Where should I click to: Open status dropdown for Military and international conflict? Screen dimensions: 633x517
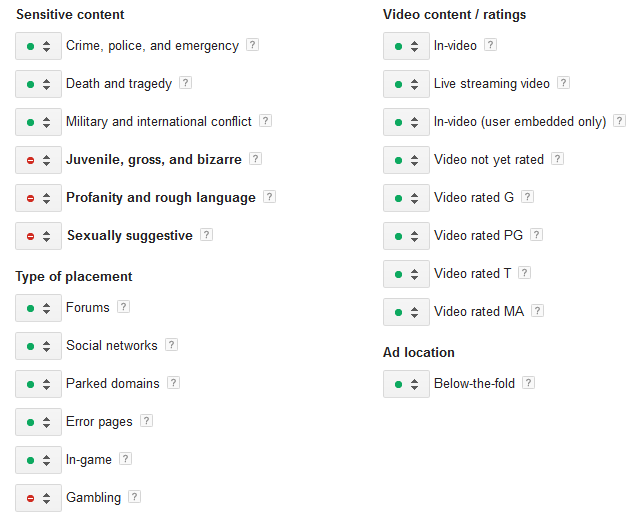[38, 122]
